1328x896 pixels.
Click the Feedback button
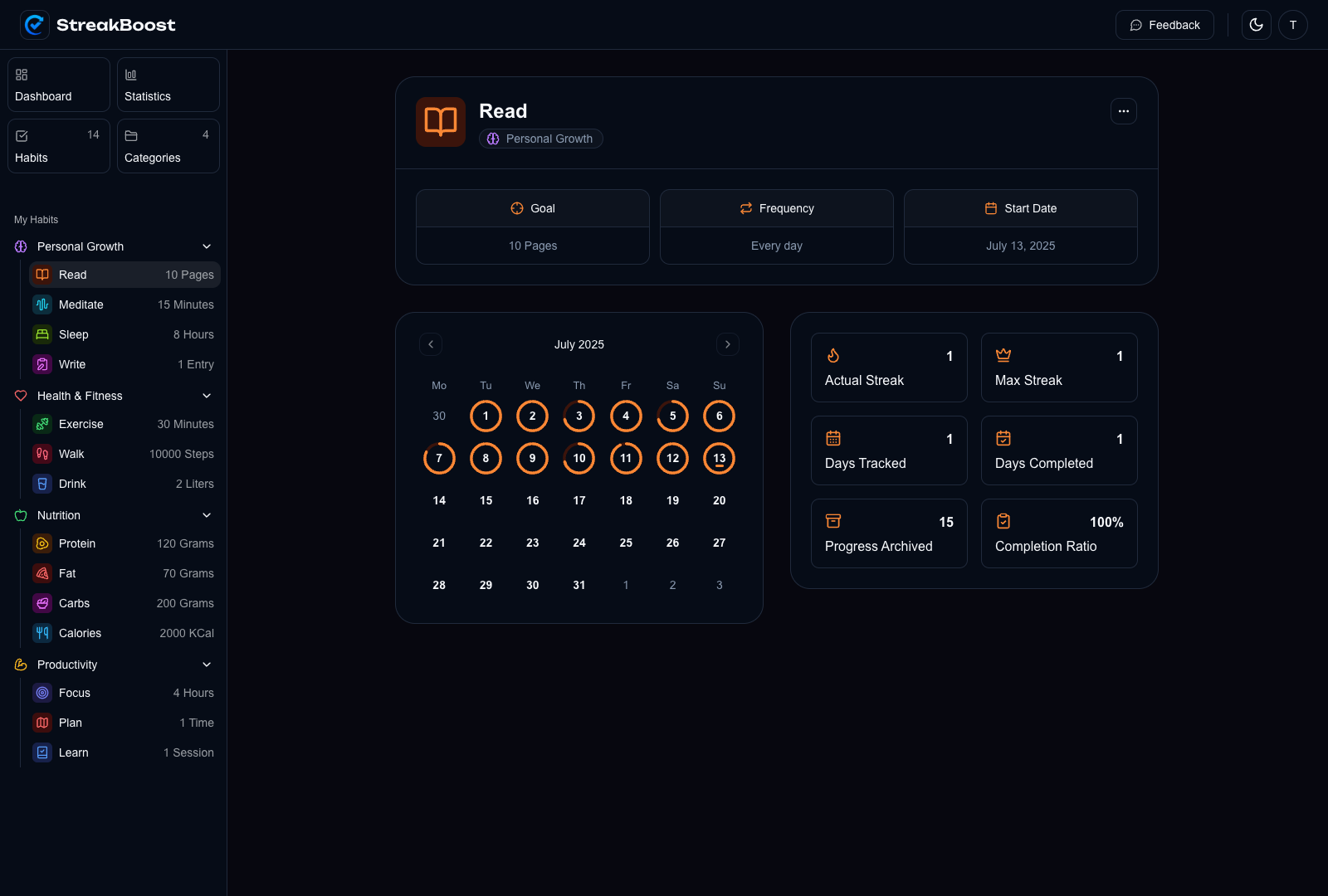(1164, 25)
